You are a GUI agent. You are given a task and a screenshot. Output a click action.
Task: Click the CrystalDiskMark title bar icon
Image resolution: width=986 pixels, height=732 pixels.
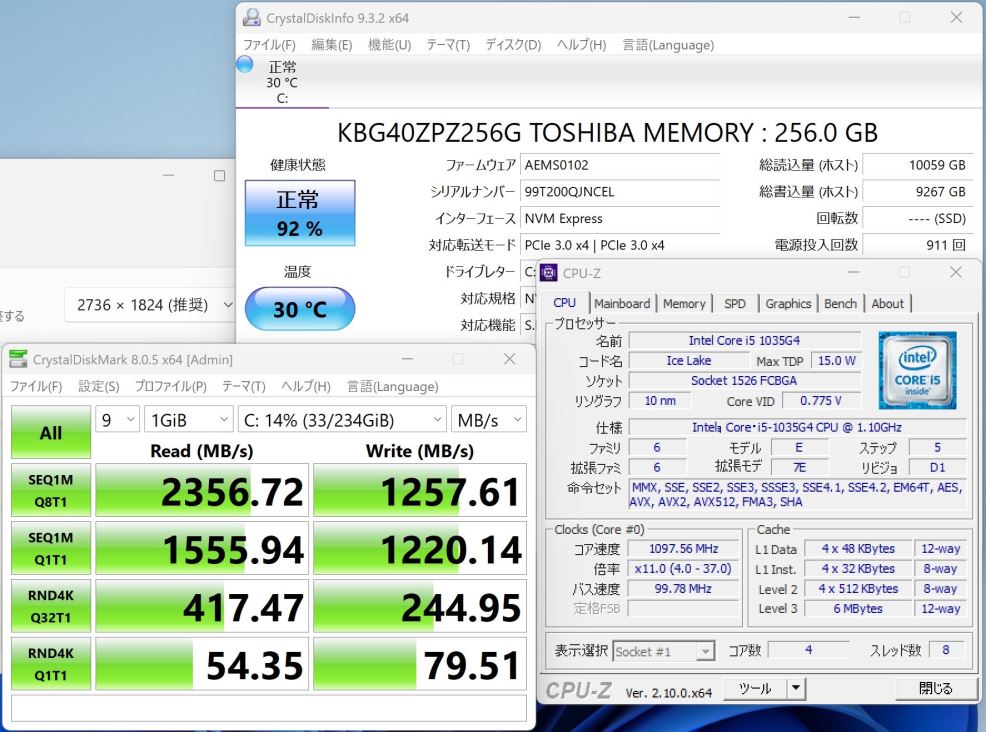pos(18,359)
